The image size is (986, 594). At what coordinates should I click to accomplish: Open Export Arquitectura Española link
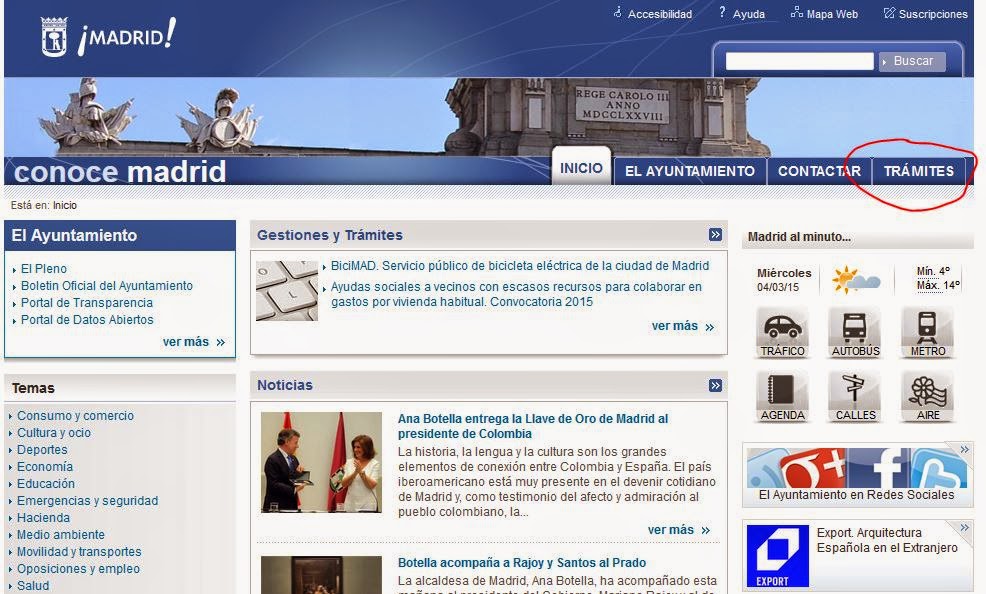point(887,540)
